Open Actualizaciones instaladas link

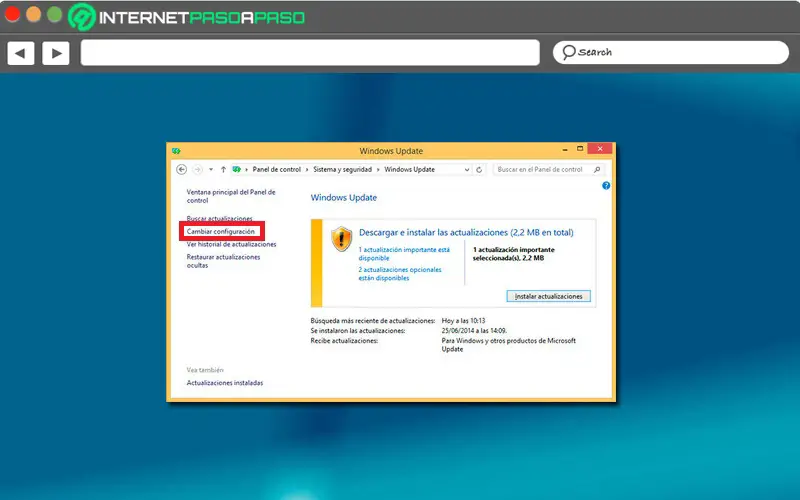point(224,383)
